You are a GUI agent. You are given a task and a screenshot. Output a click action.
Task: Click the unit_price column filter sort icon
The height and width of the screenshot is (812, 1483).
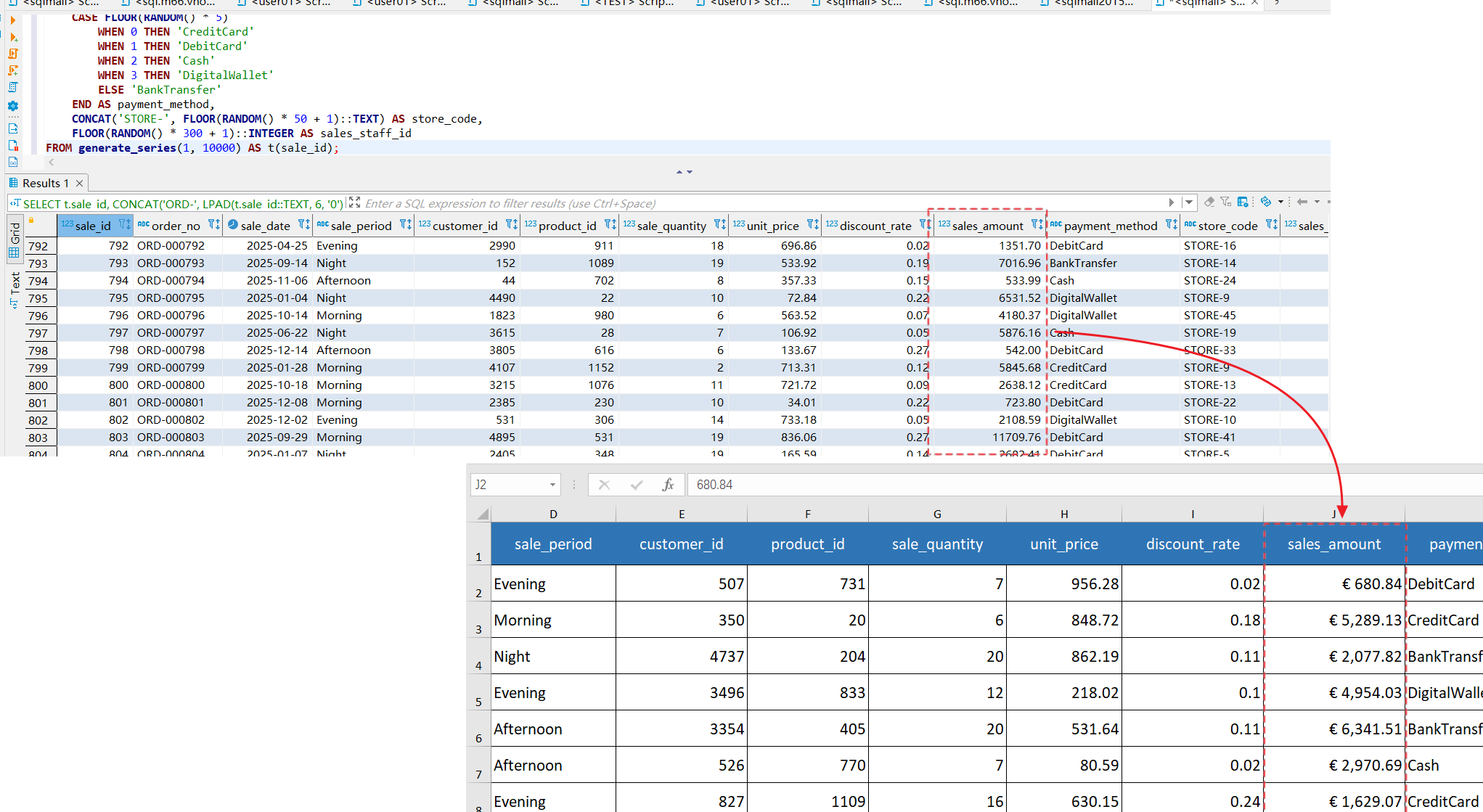coord(812,225)
